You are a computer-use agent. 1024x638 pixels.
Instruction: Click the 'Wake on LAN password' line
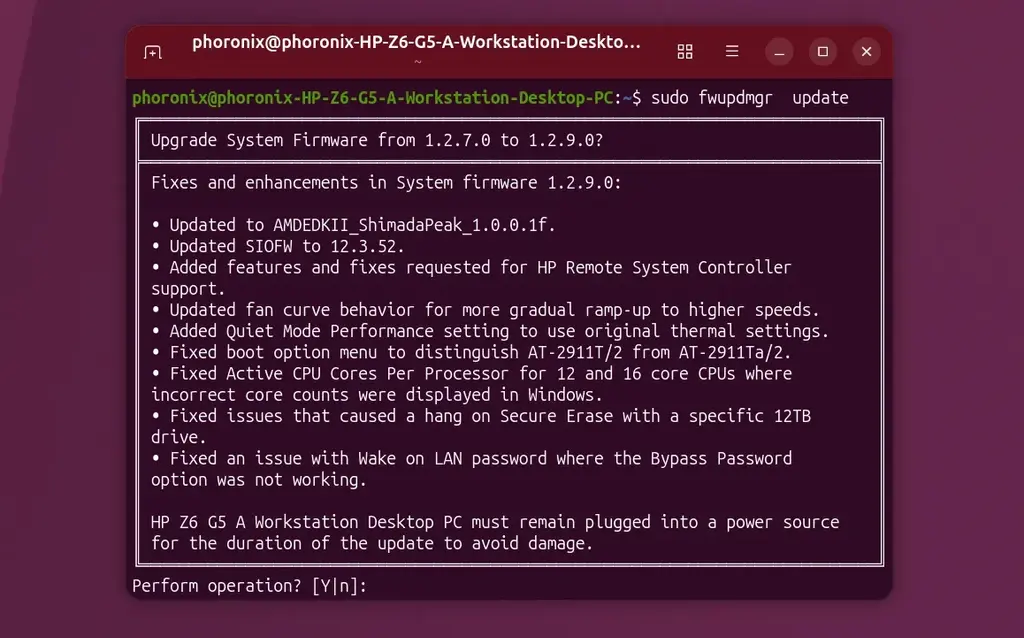pos(472,458)
